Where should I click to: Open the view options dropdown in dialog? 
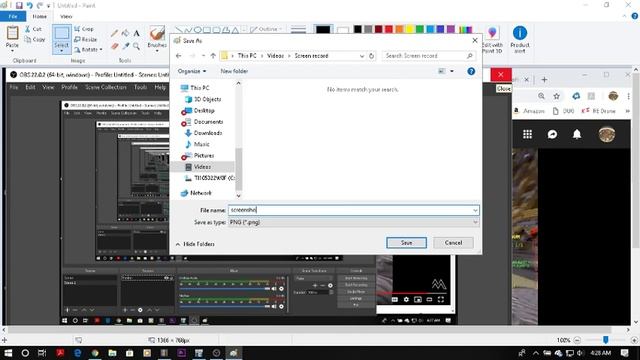(x=452, y=71)
